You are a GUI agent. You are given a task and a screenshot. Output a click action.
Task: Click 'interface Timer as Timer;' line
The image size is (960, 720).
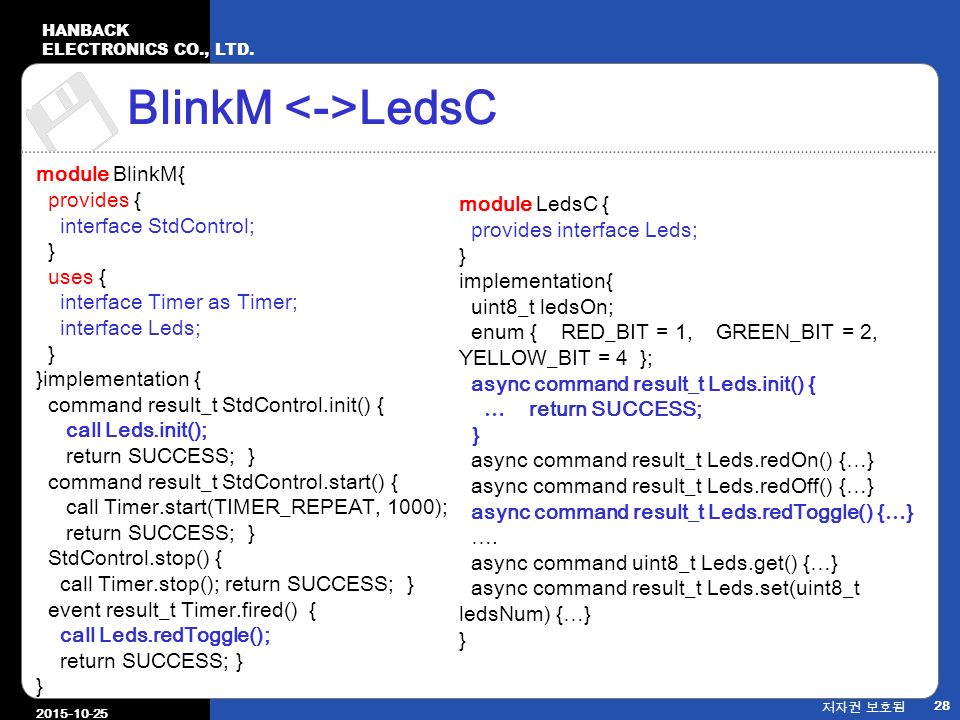click(x=179, y=302)
